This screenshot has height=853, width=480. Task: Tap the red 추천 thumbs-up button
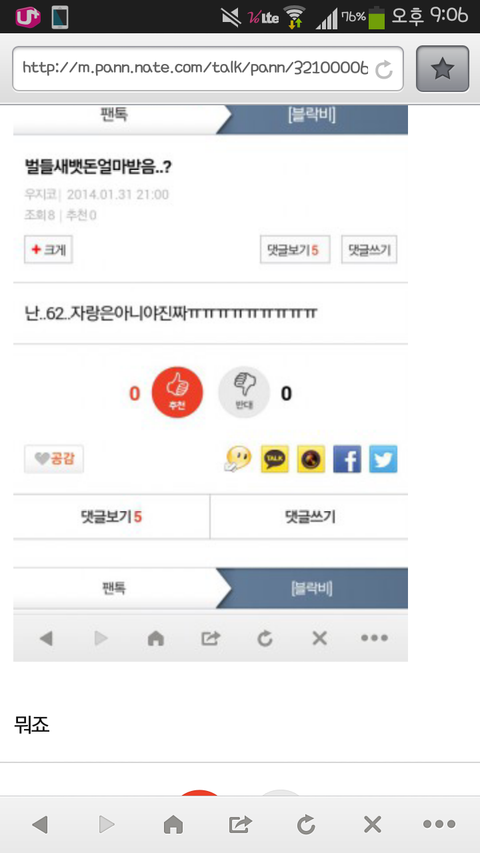[177, 392]
